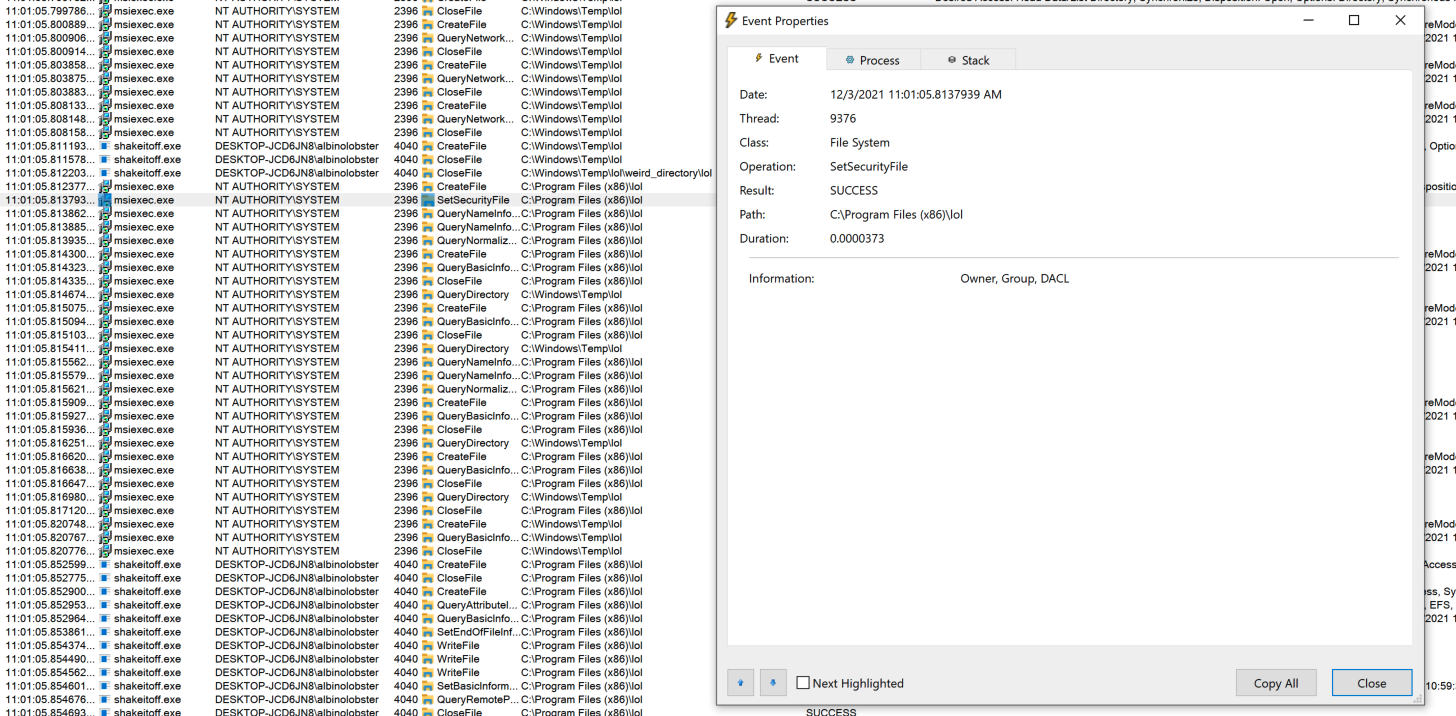
Task: Open the Stack tab in Event Properties
Action: pyautogui.click(x=968, y=60)
